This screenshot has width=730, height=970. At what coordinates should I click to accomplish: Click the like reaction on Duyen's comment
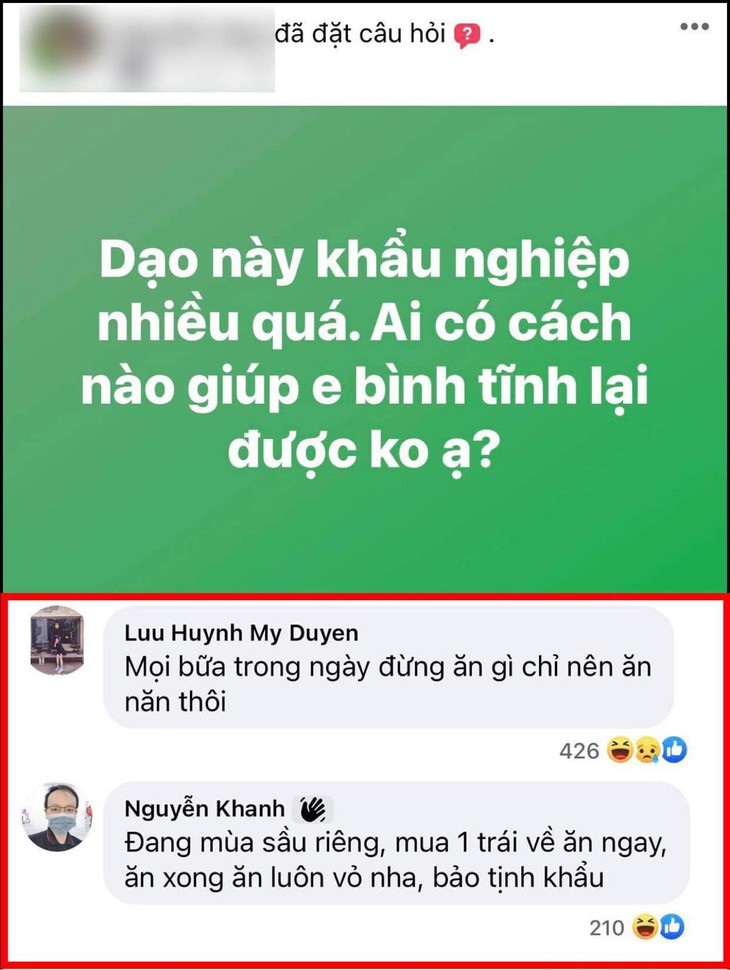[x=674, y=750]
